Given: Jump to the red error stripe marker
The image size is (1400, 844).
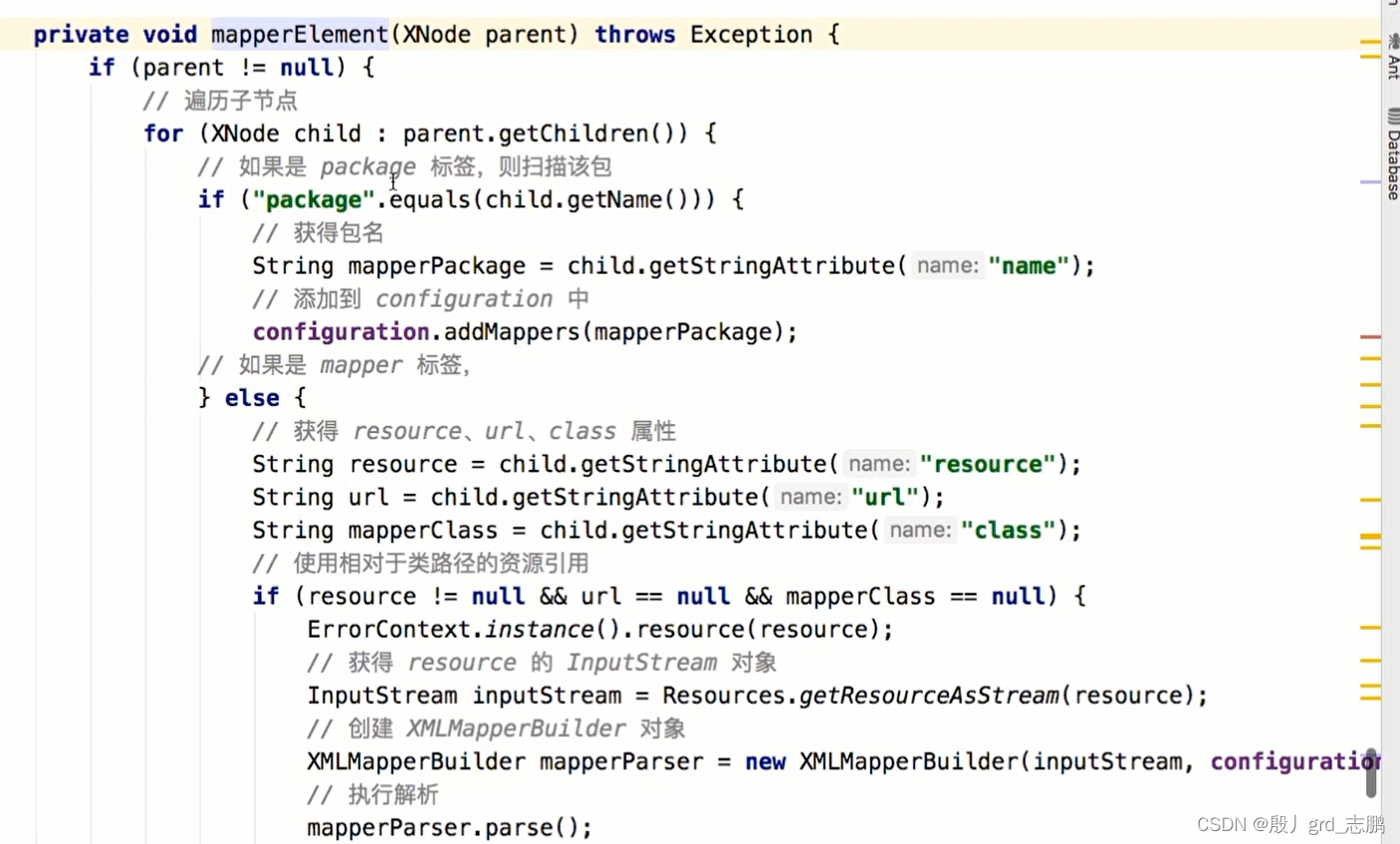Looking at the screenshot, I should coord(1370,337).
